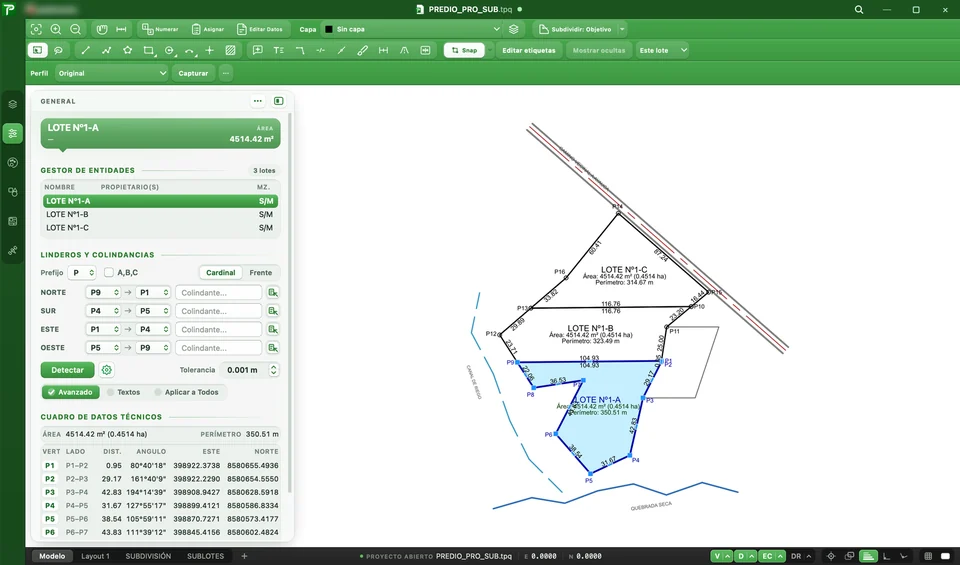Open the ESTE start vertex P1 selector
Image resolution: width=960 pixels, height=565 pixels.
click(102, 329)
